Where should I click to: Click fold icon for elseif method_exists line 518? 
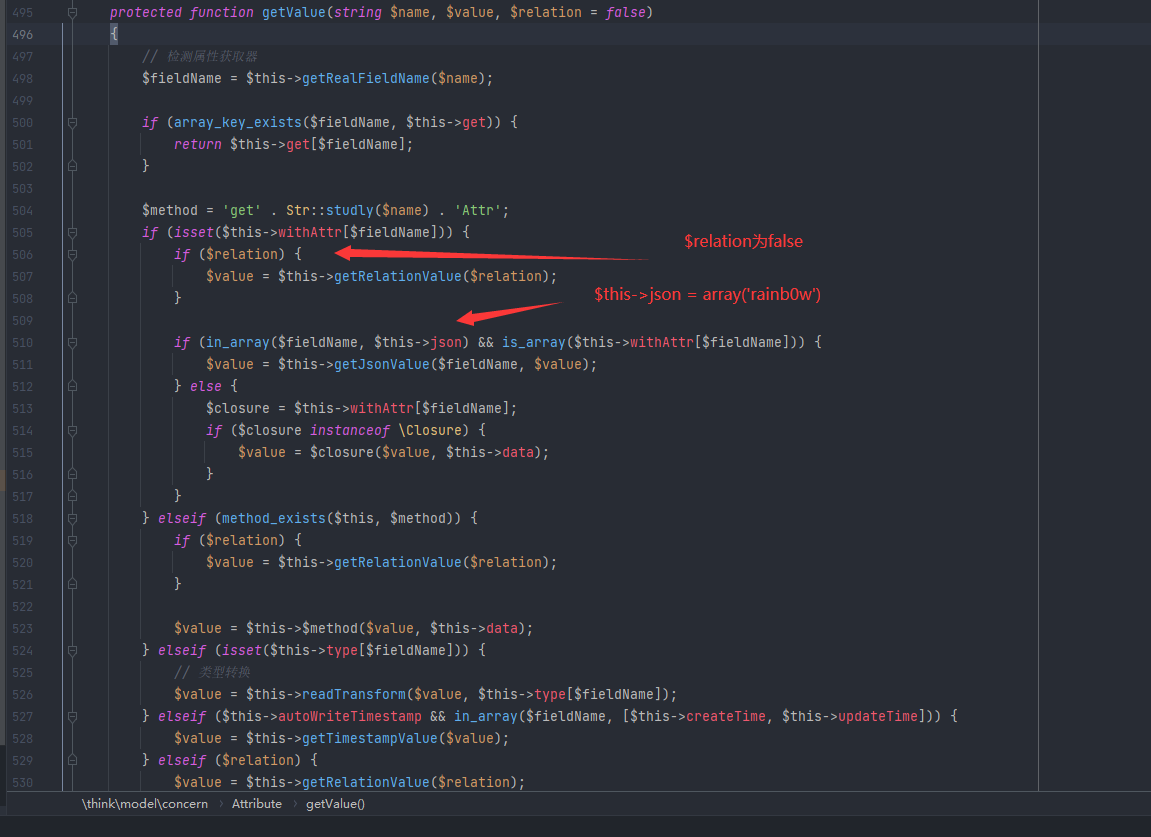(72, 518)
